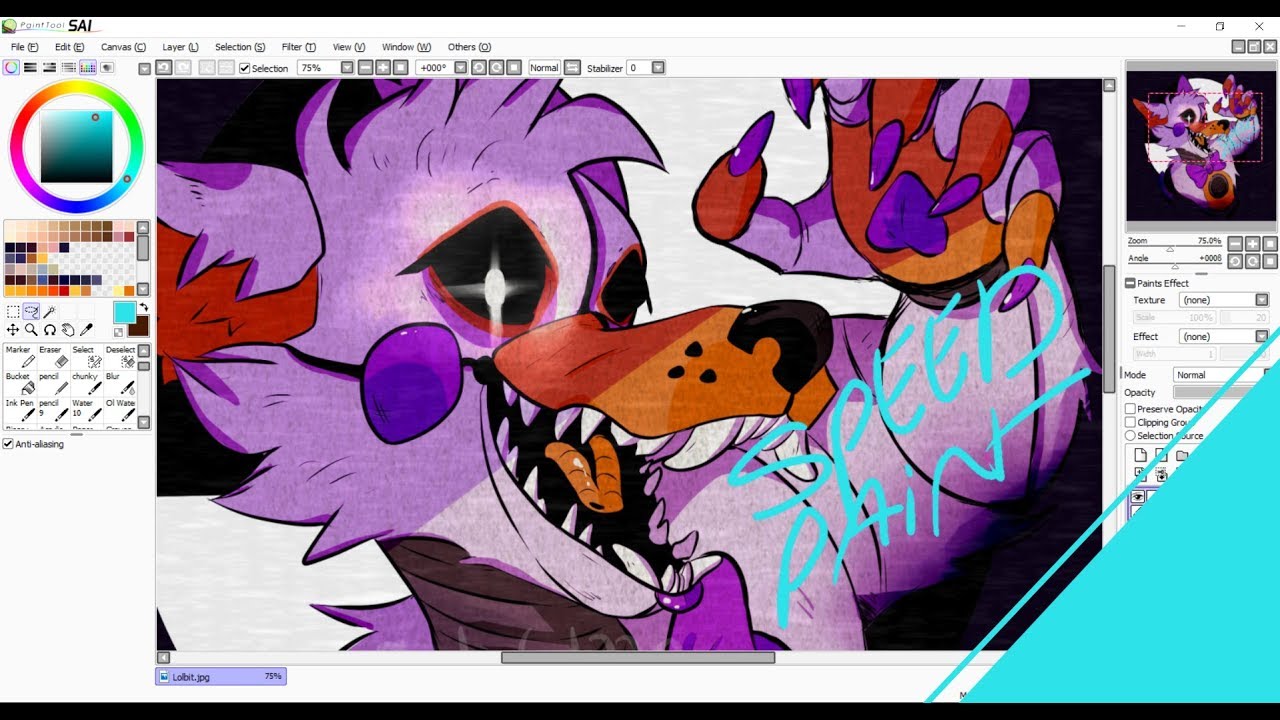Select the Eyedropper color picker tool
Image resolution: width=1280 pixels, height=720 pixels.
(x=86, y=330)
